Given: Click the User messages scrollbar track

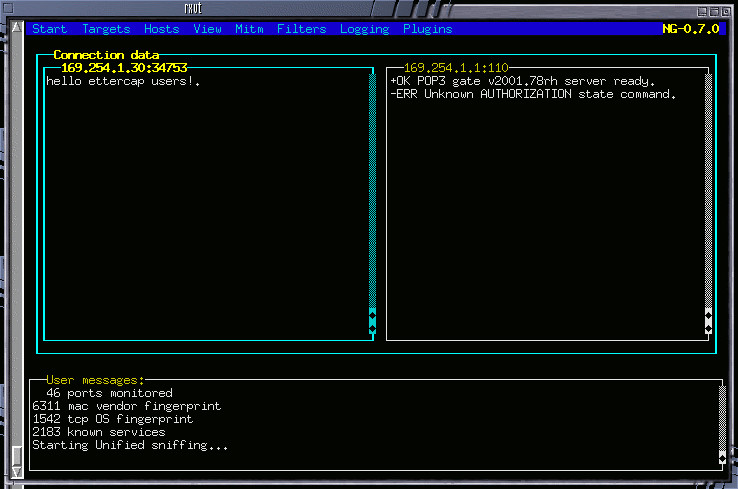Looking at the screenshot, I should 722,418.
